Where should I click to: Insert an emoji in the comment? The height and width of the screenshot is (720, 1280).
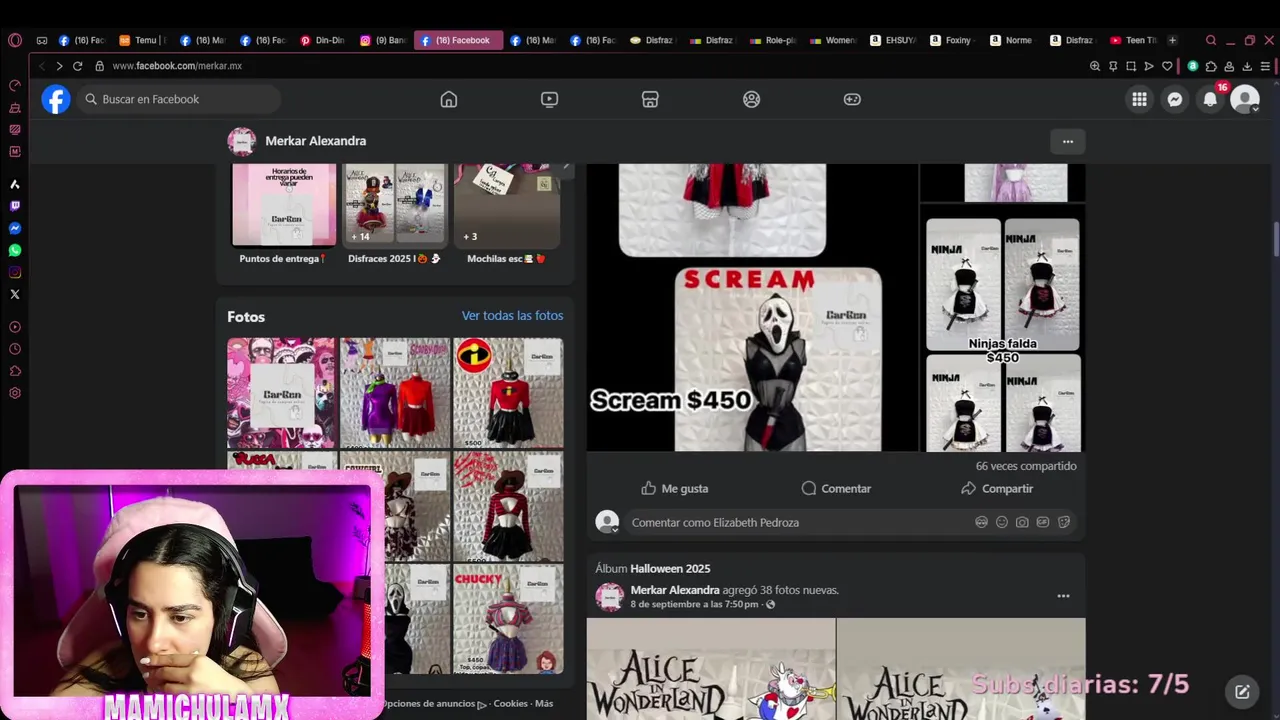click(x=1001, y=522)
